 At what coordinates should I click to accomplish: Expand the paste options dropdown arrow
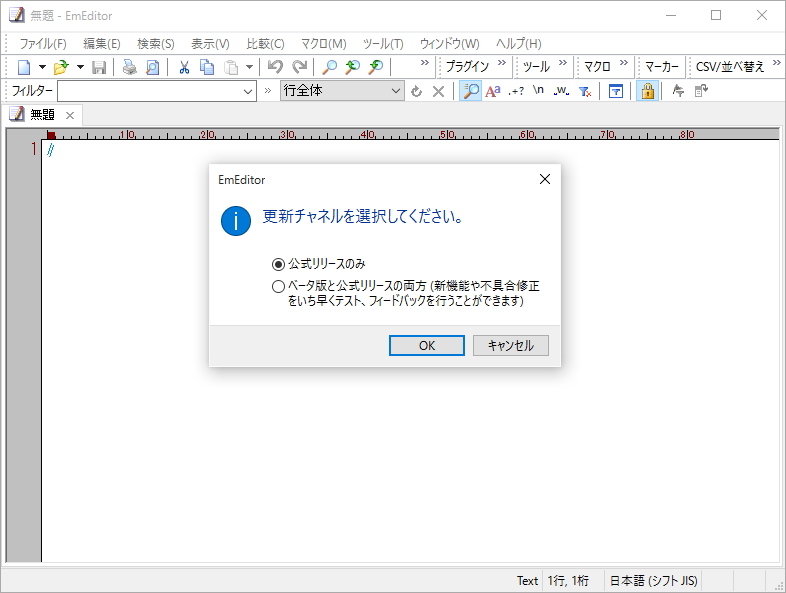pos(249,67)
